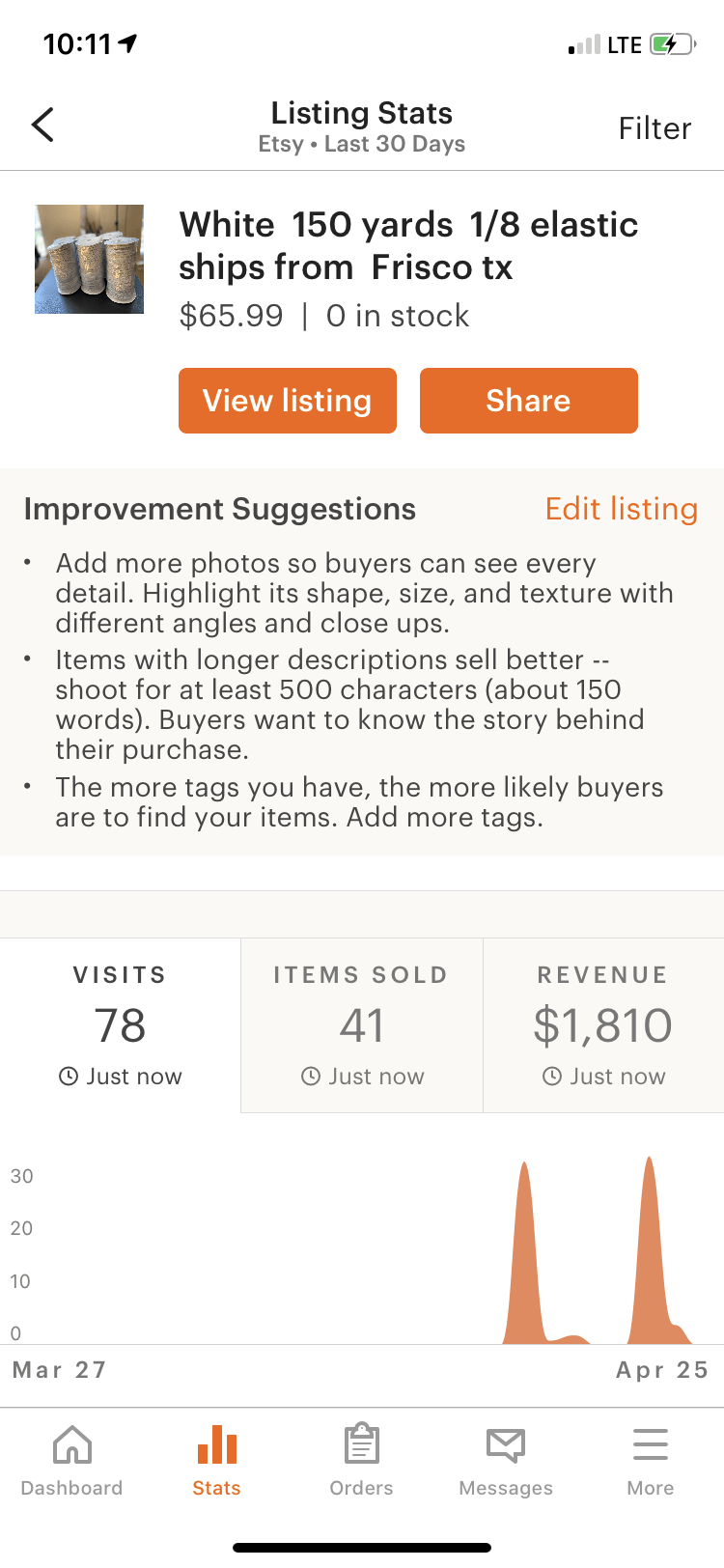Select the Visits stat tab
Image resolution: width=724 pixels, height=1568 pixels.
pyautogui.click(x=121, y=1024)
